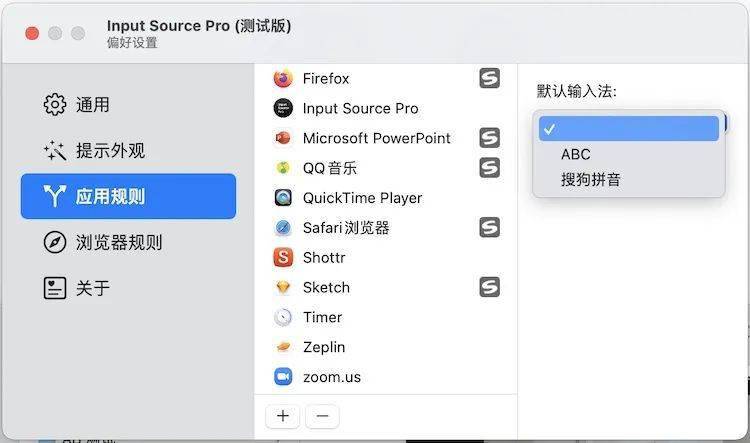Click the Sogou badge beside Microsoft PowerPoint
Image resolution: width=750 pixels, height=443 pixels.
[x=489, y=138]
